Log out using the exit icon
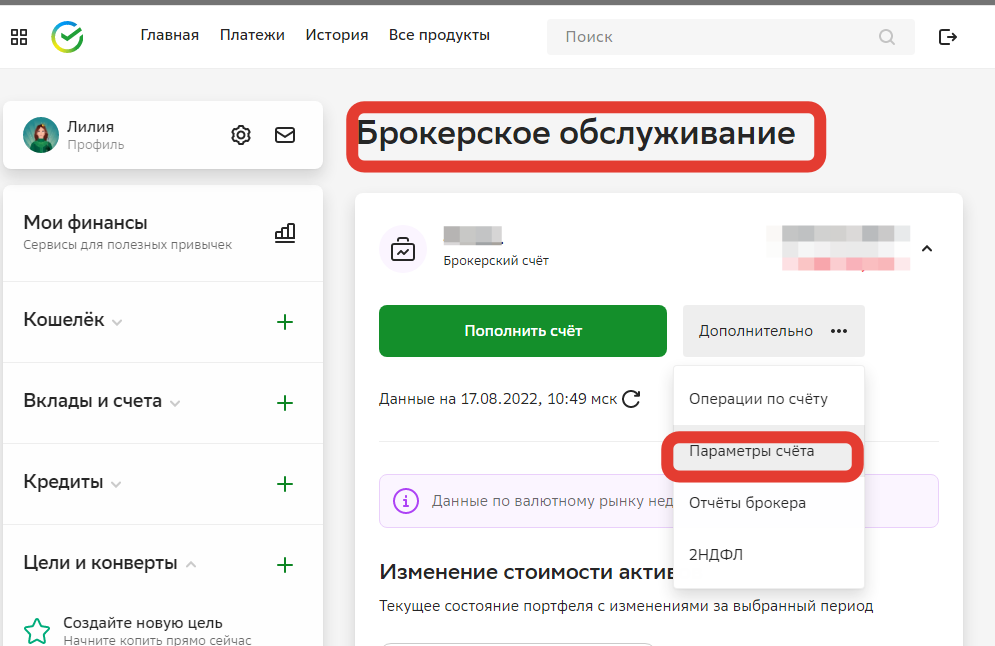The image size is (995, 646). [x=947, y=35]
